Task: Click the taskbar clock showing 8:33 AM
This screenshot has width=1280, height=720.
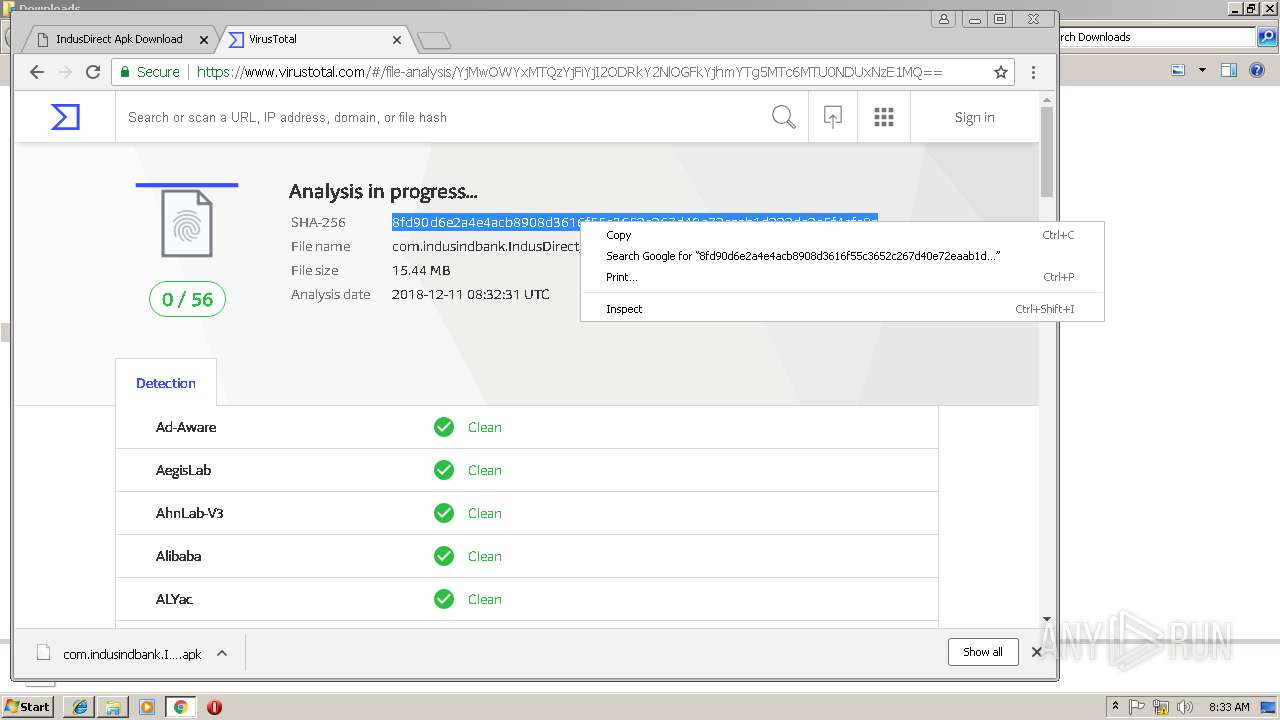Action: (1228, 707)
